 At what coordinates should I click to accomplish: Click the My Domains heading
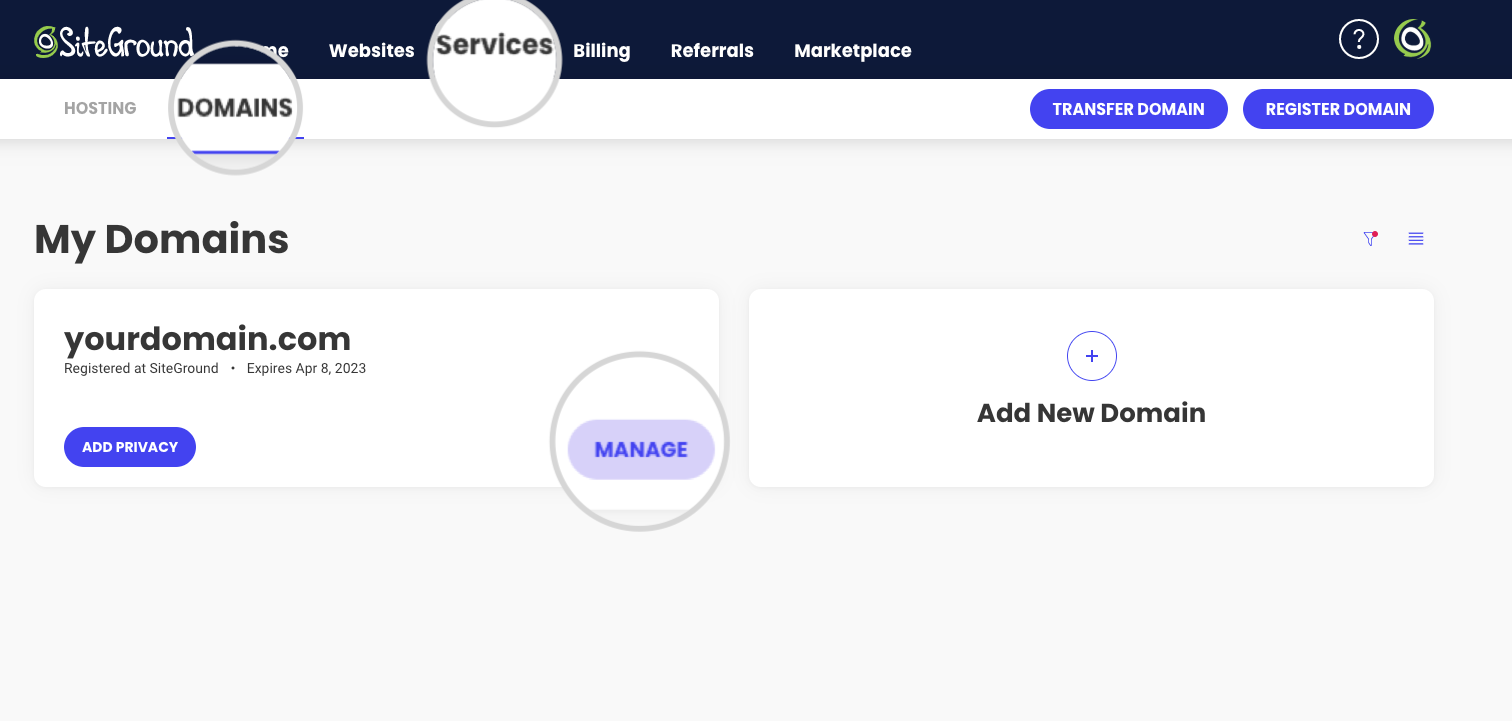162,240
